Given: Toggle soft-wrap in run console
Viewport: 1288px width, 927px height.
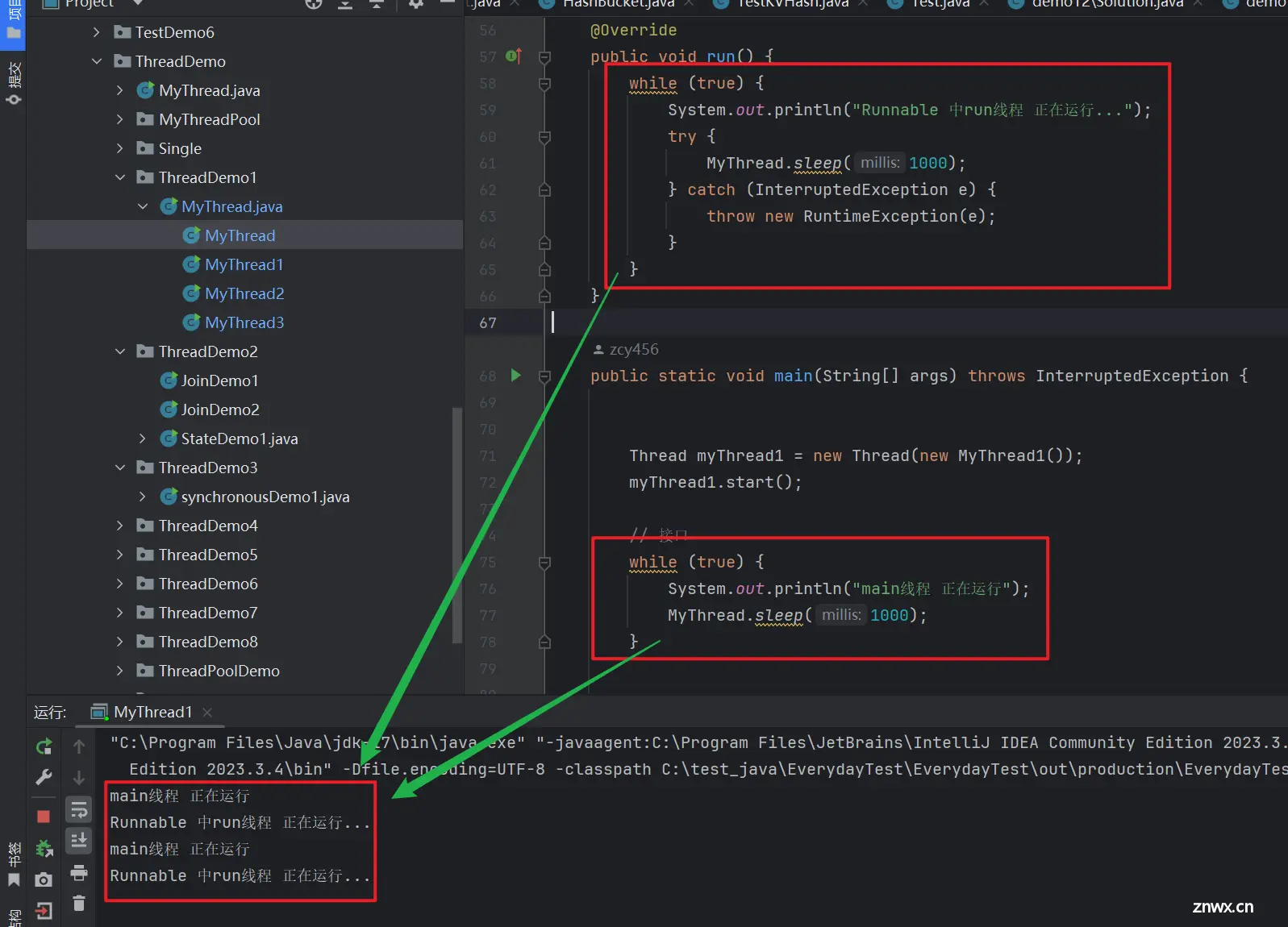Looking at the screenshot, I should [x=79, y=809].
